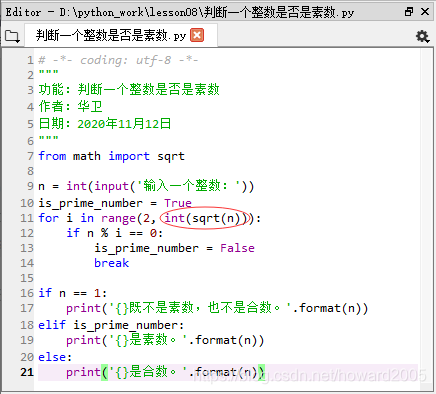Viewport: 436px width, 394px height.
Task: Click the n = int(input(...)) line
Action: pos(146,186)
